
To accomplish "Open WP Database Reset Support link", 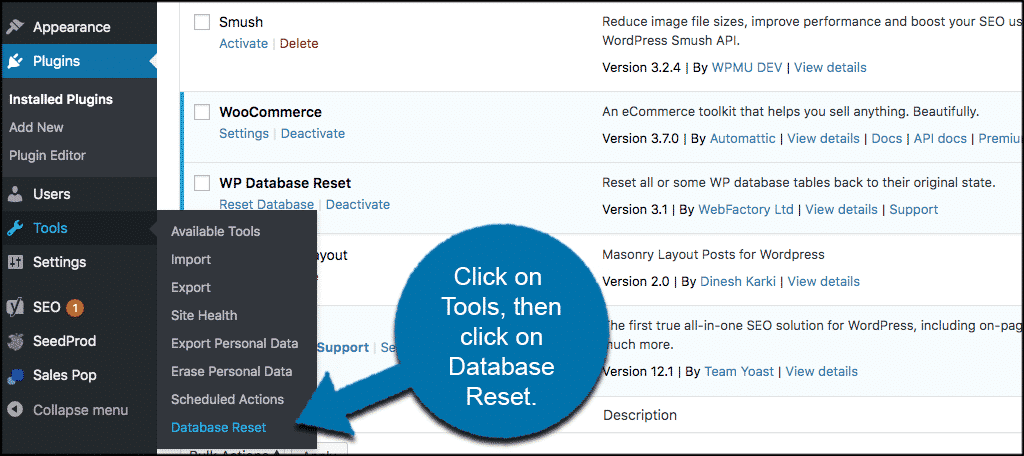I will [914, 210].
